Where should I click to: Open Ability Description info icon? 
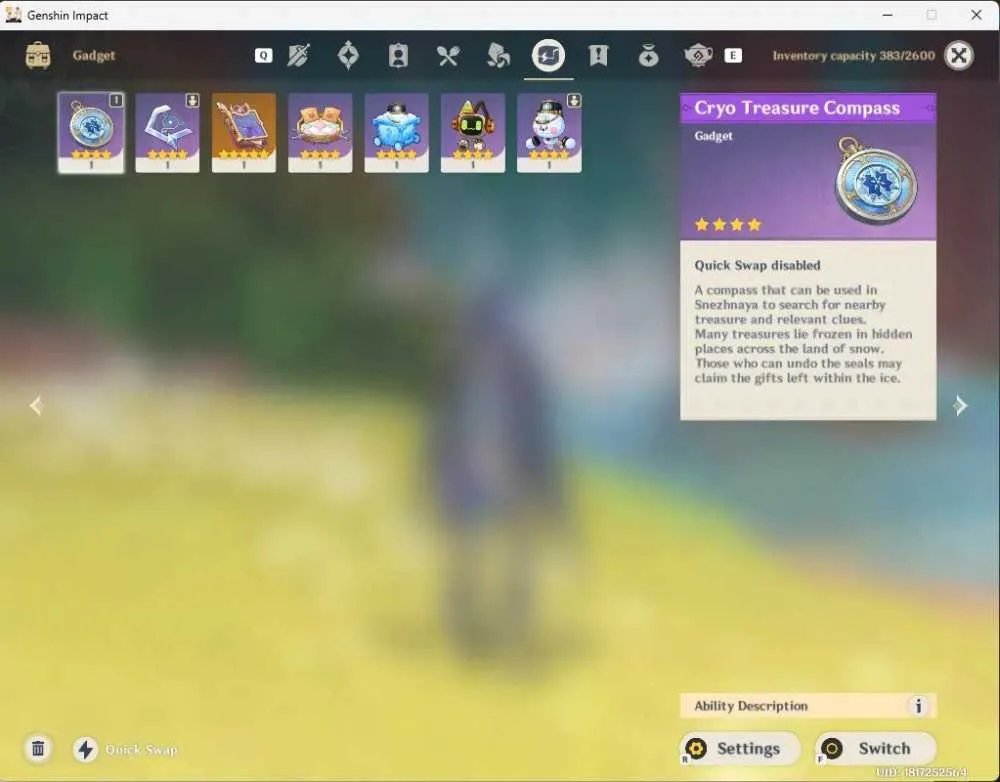pos(918,706)
